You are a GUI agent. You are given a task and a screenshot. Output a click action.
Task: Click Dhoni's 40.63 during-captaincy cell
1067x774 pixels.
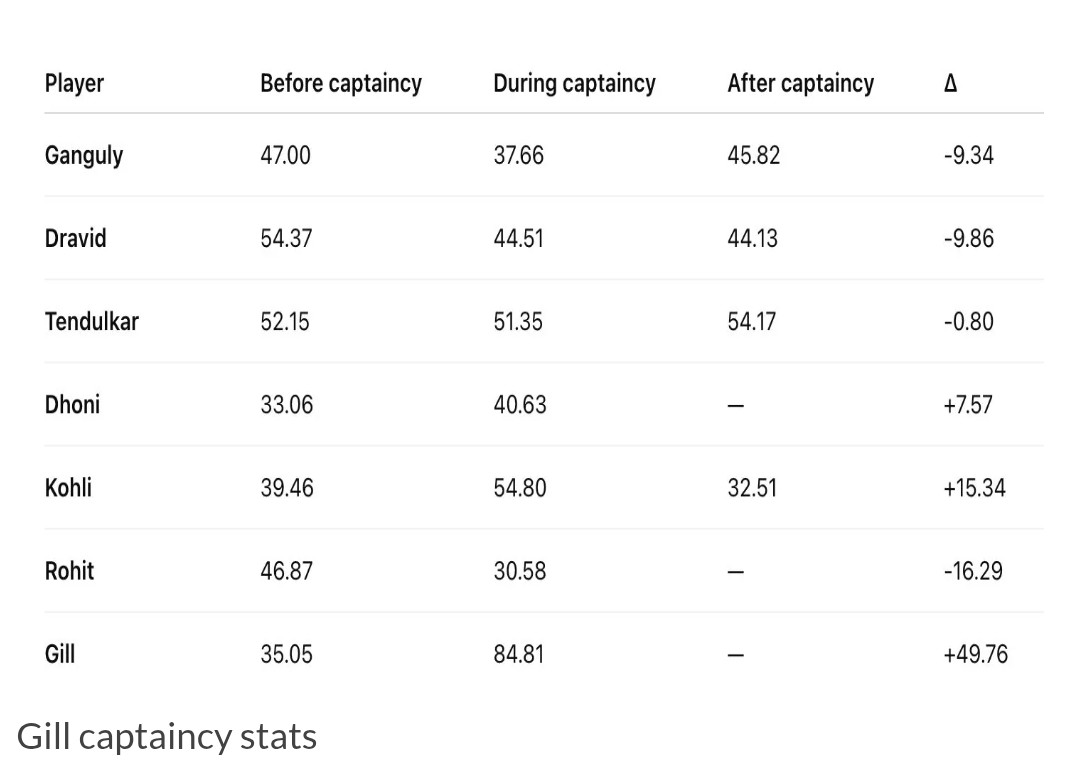click(x=519, y=405)
